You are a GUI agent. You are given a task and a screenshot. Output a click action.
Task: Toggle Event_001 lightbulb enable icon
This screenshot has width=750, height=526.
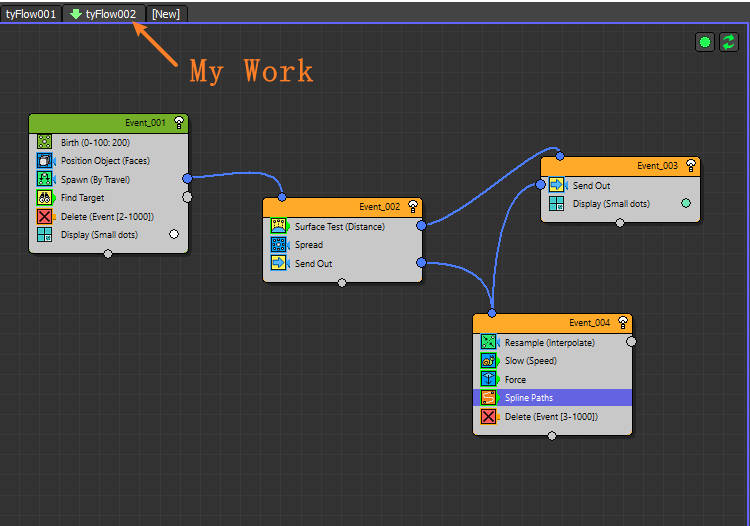click(179, 123)
